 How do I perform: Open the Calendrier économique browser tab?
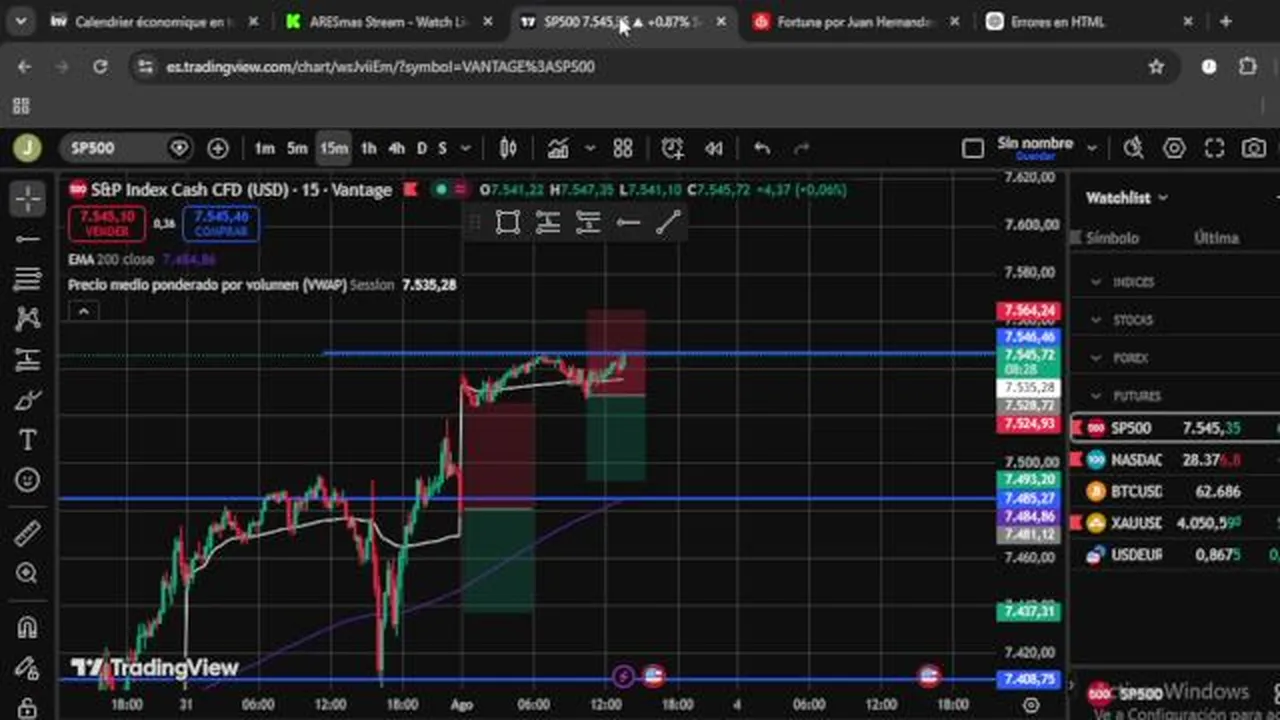click(156, 21)
